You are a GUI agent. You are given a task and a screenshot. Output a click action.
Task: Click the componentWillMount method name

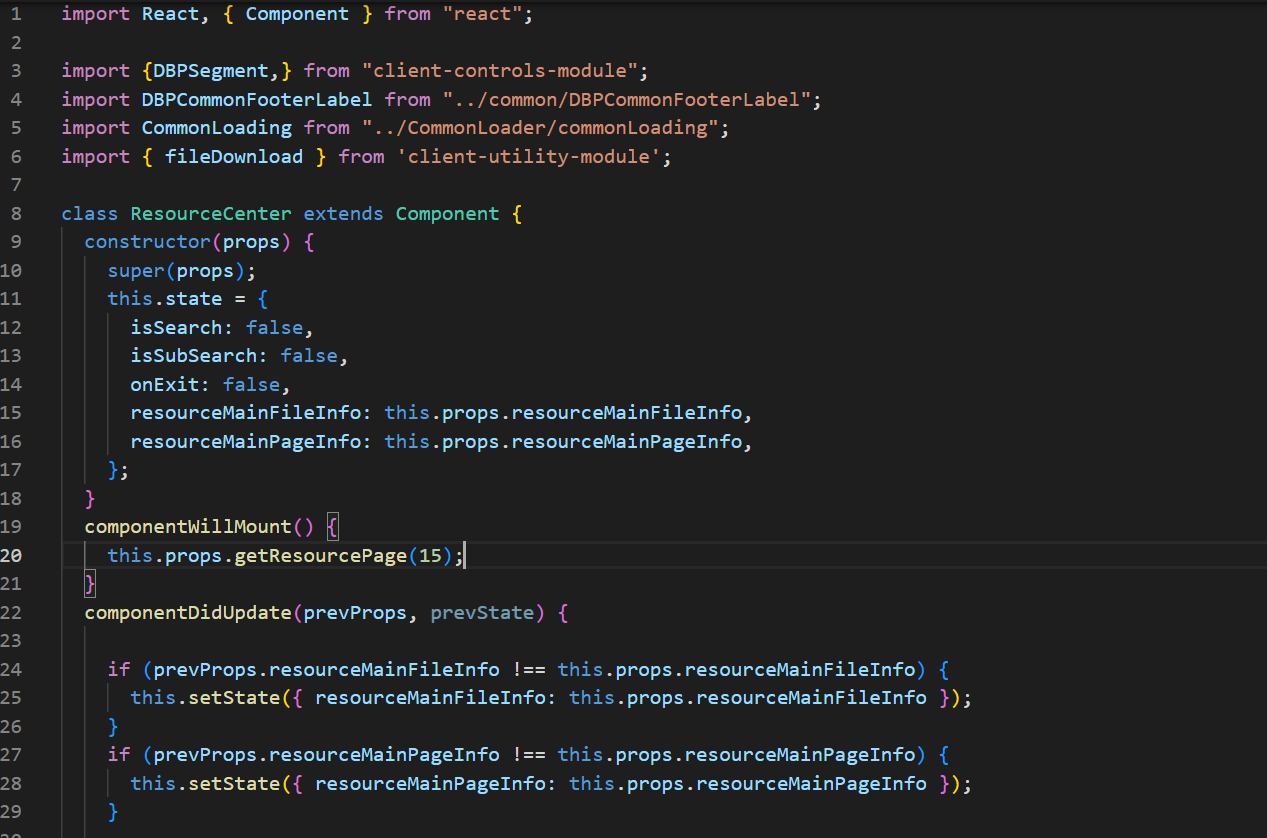[x=188, y=527]
